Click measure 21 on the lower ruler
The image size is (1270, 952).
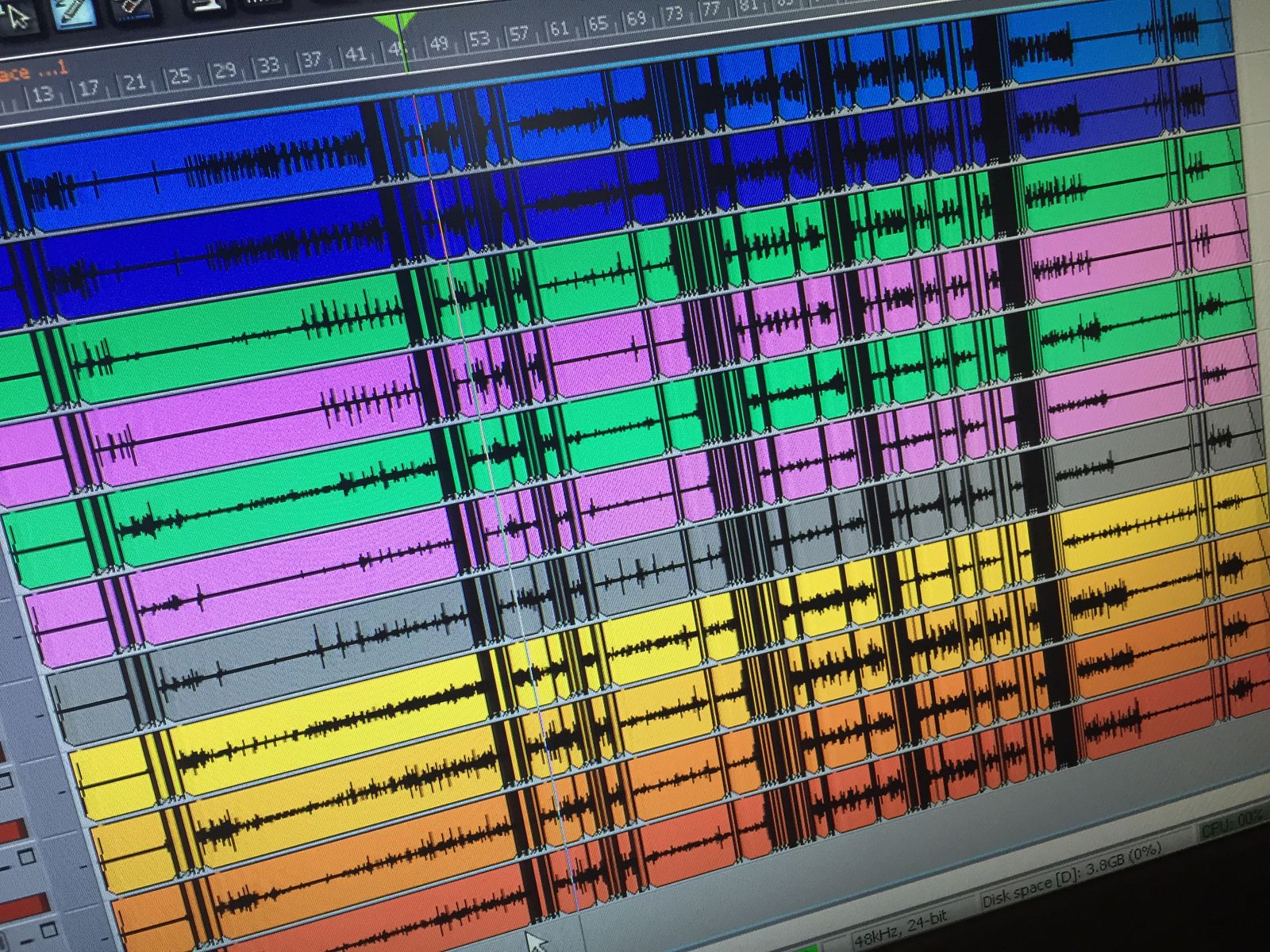135,83
